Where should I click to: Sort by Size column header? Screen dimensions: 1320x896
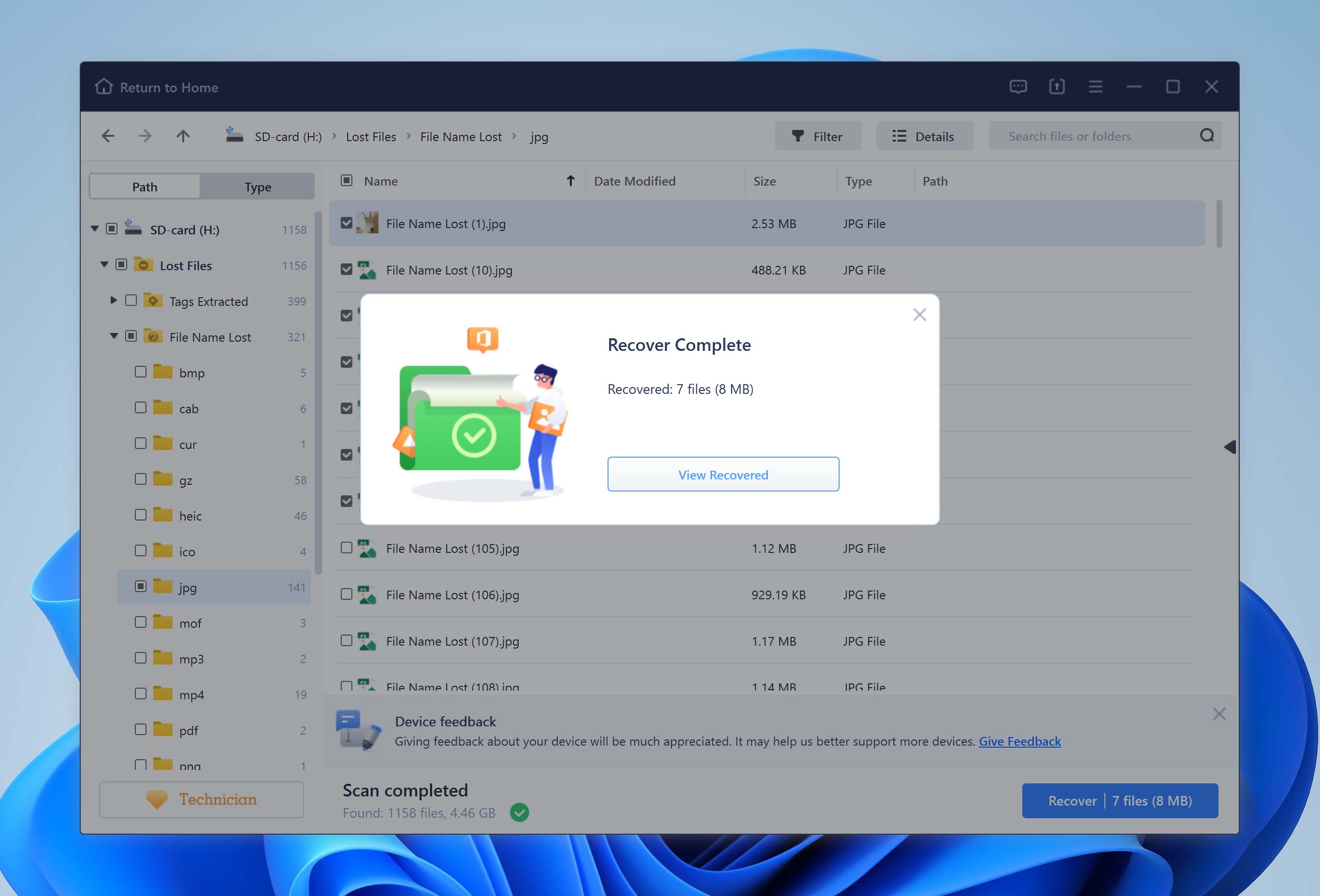[x=765, y=181]
